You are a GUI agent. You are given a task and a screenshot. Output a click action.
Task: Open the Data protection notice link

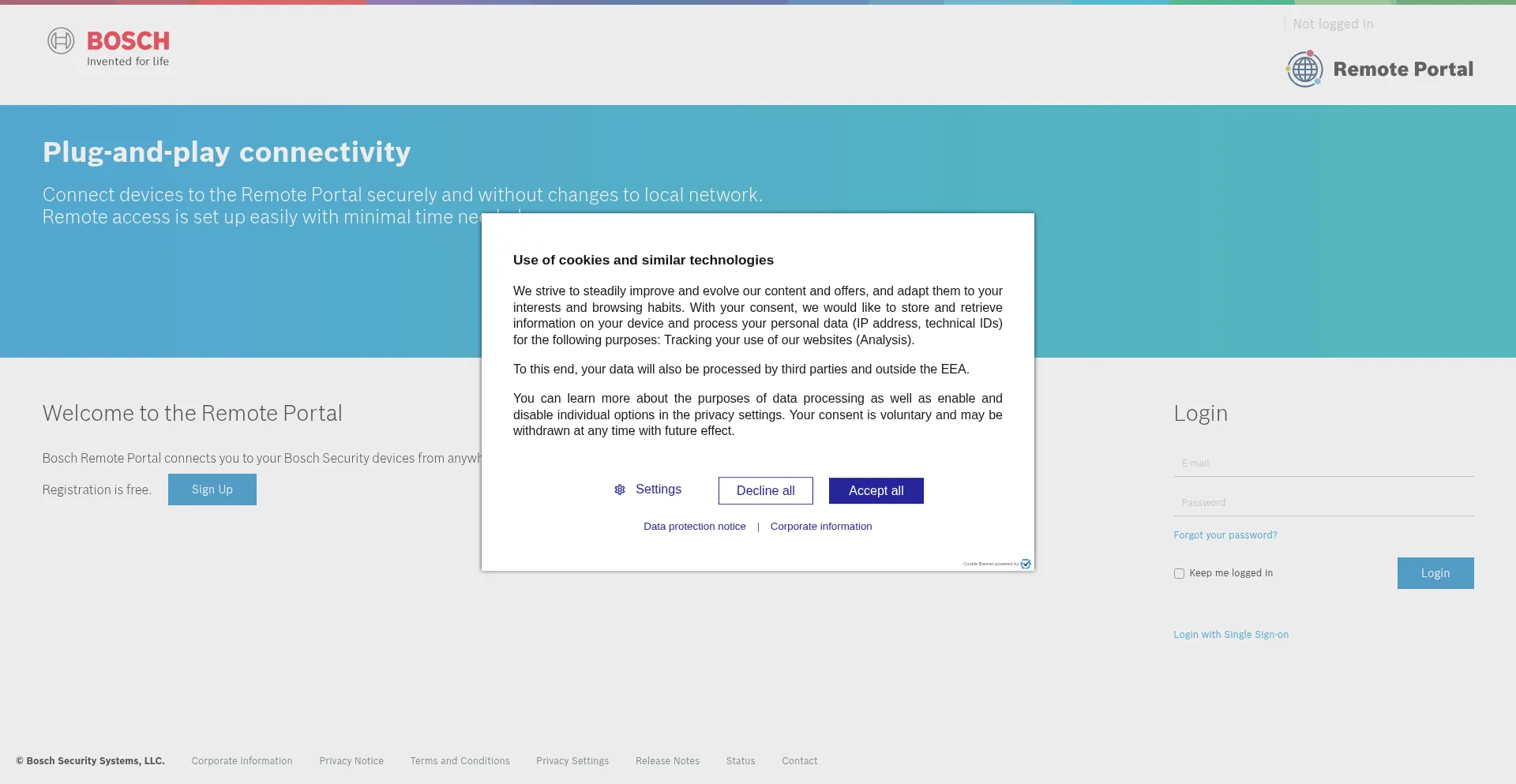coord(695,527)
